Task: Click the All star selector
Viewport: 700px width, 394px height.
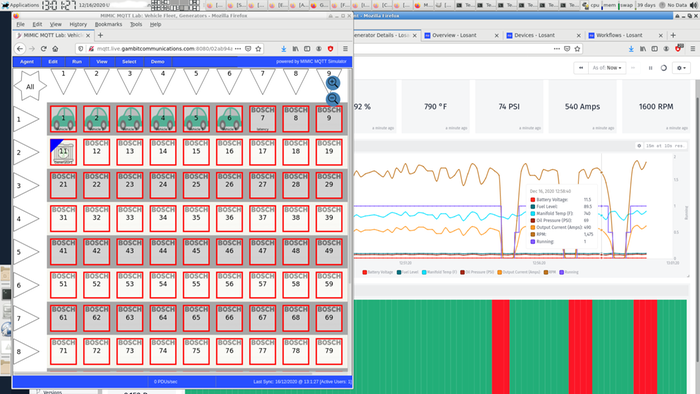Action: click(30, 86)
